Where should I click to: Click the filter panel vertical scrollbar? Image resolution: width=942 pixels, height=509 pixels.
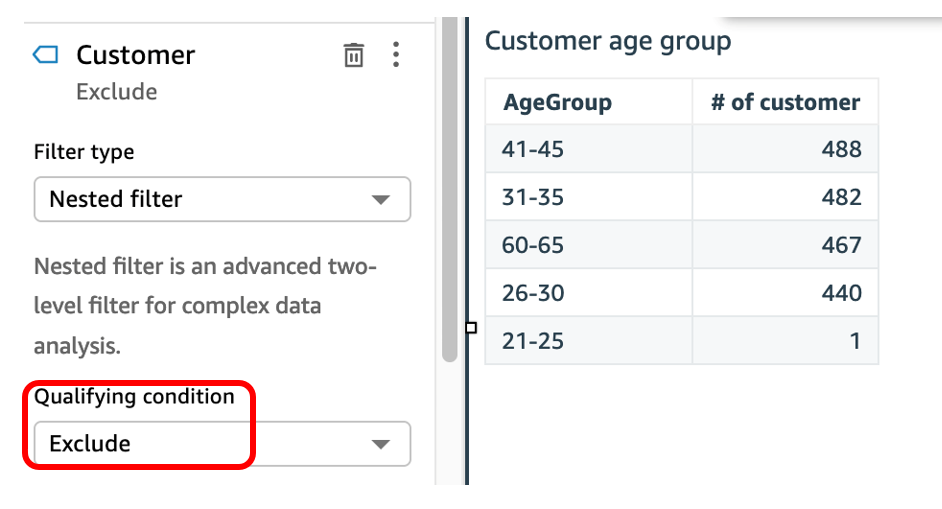pos(449,200)
